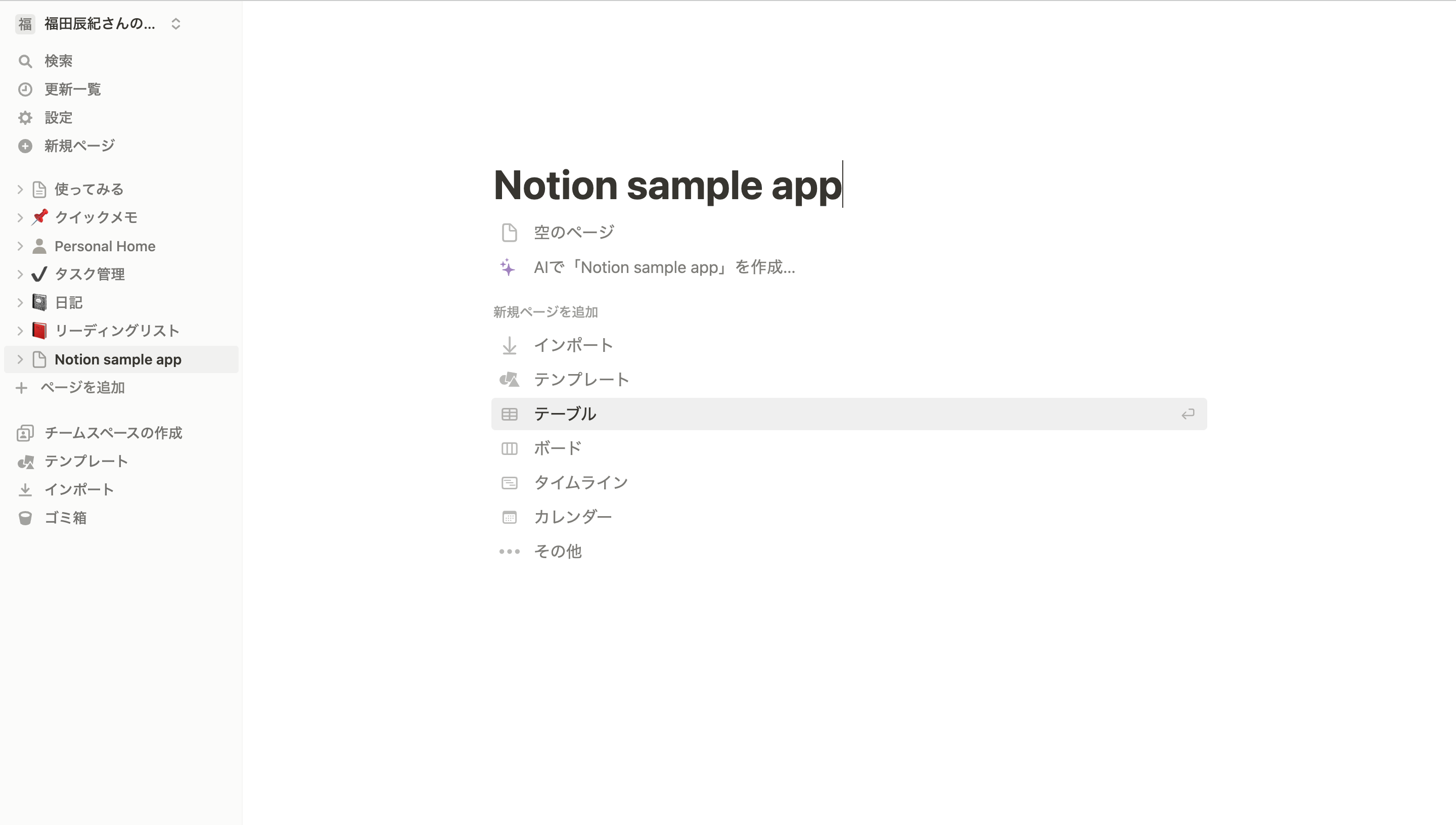The height and width of the screenshot is (825, 1456).
Task: Click the search magnifier icon in sidebar
Action: click(25, 61)
